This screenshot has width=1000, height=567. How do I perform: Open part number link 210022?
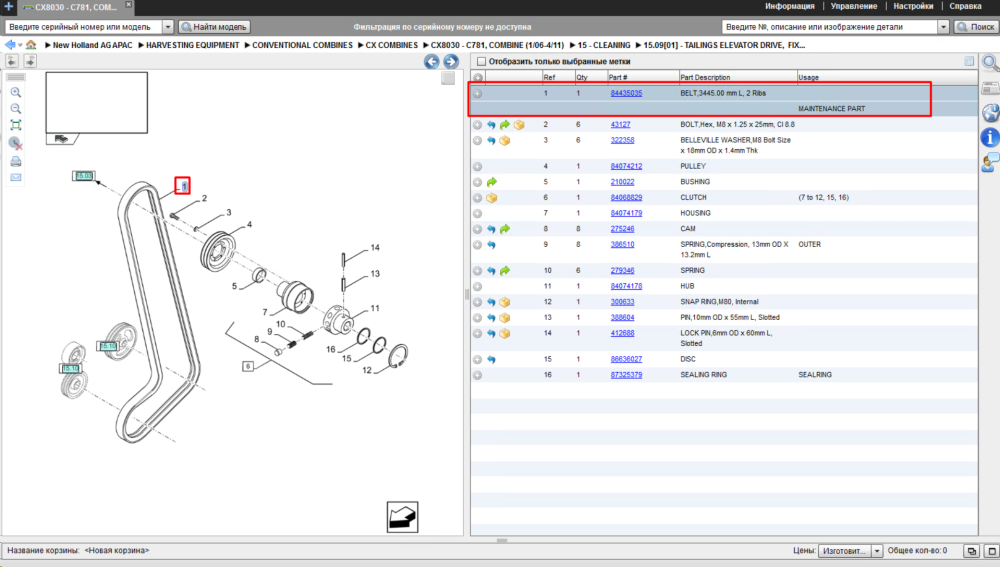[622, 182]
